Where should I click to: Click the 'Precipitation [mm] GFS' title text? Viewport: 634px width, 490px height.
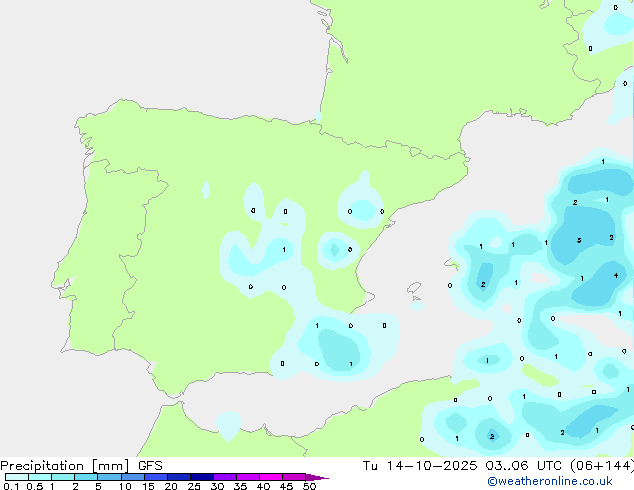81,466
